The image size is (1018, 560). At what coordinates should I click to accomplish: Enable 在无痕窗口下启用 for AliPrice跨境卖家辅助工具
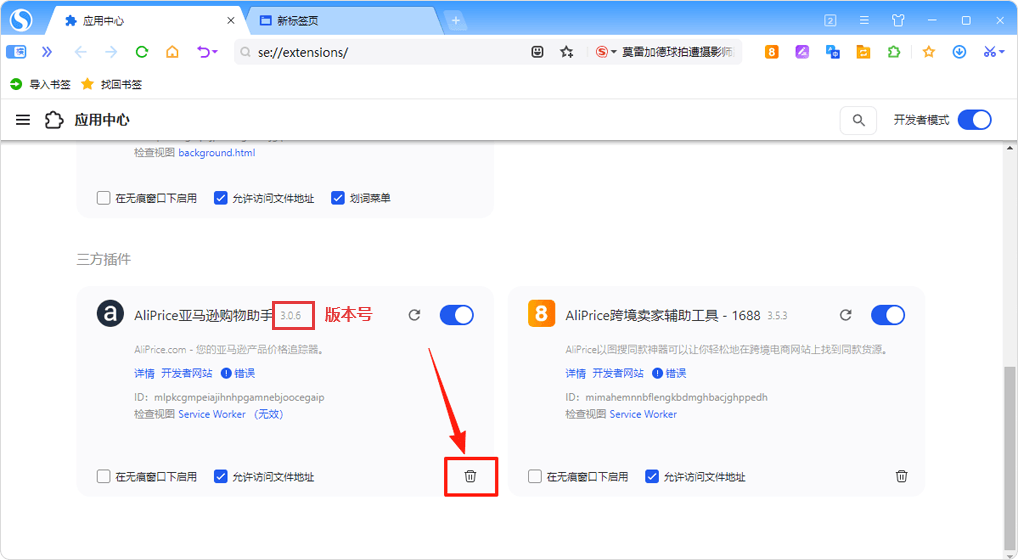pyautogui.click(x=535, y=477)
